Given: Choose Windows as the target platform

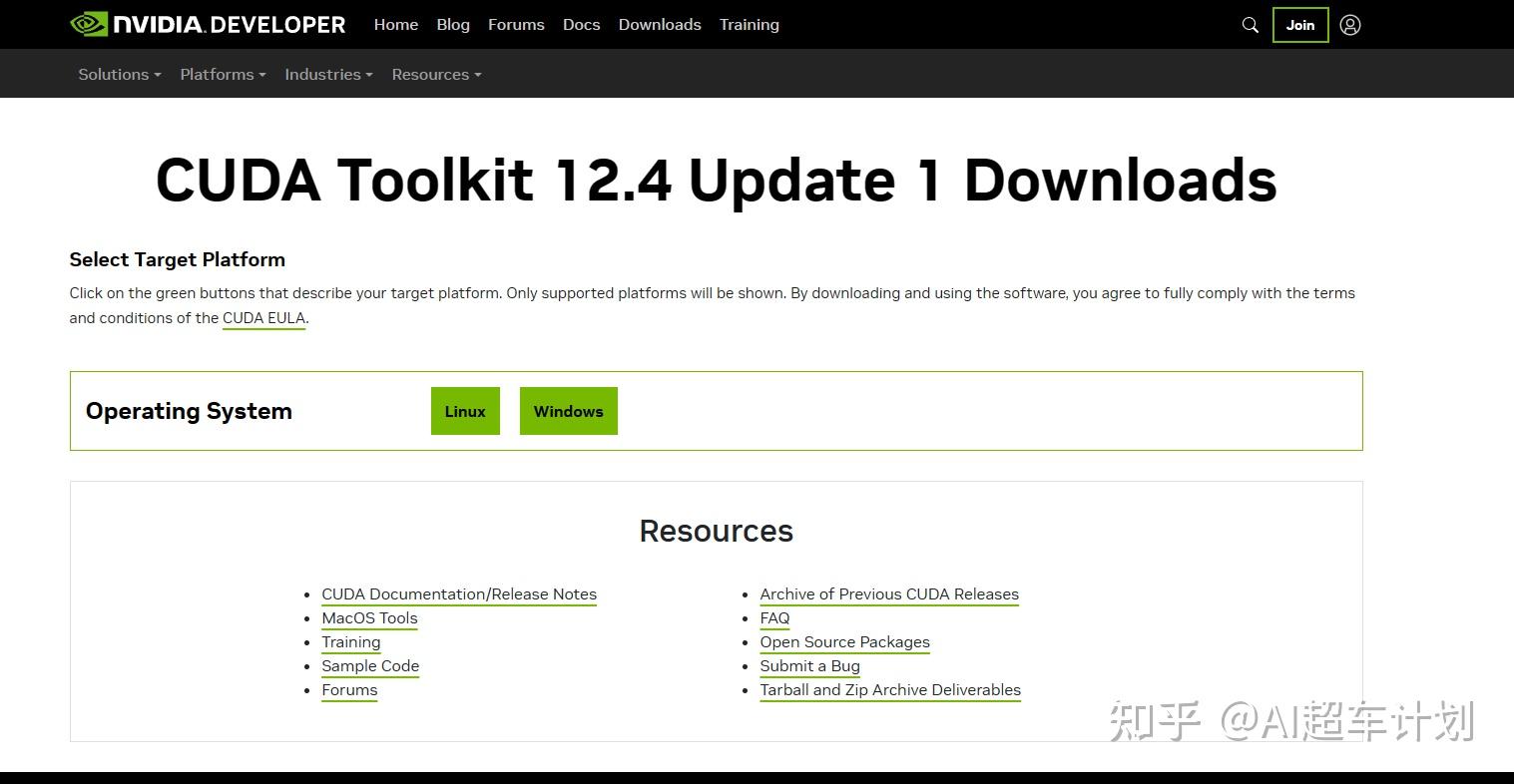Looking at the screenshot, I should tap(568, 410).
